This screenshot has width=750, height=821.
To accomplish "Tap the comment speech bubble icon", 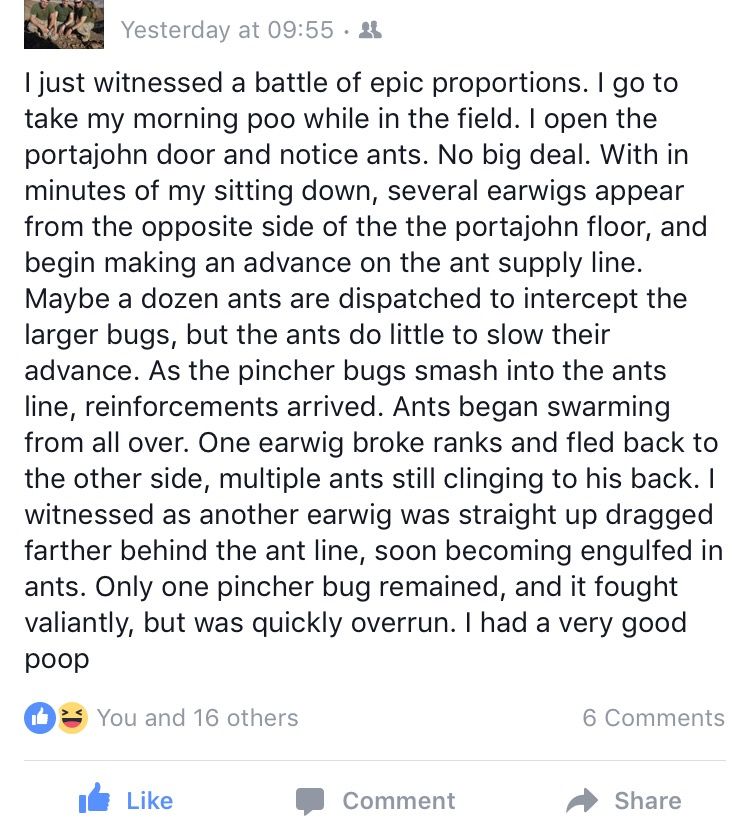I will click(310, 800).
